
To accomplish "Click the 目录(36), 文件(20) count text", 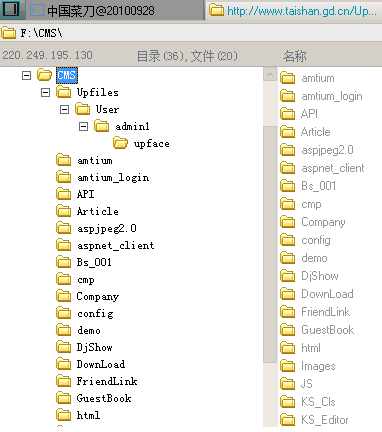I will click(x=187, y=56).
